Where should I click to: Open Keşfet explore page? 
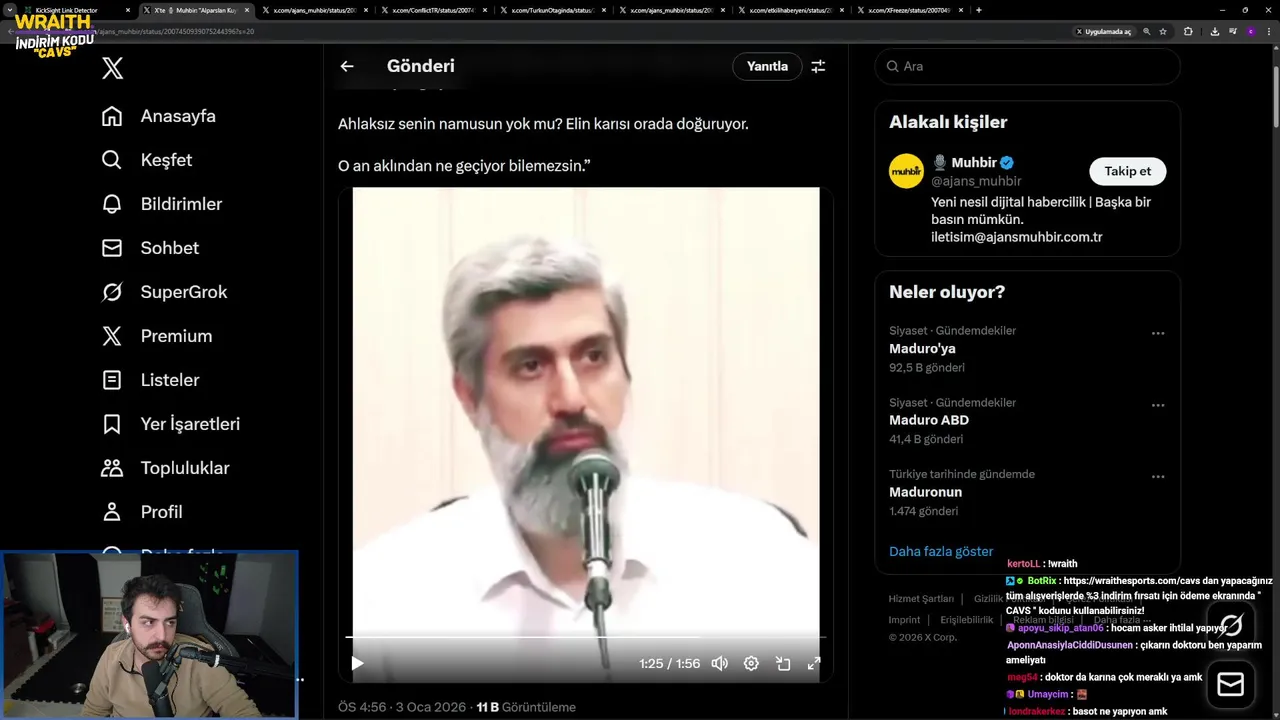pos(147,160)
